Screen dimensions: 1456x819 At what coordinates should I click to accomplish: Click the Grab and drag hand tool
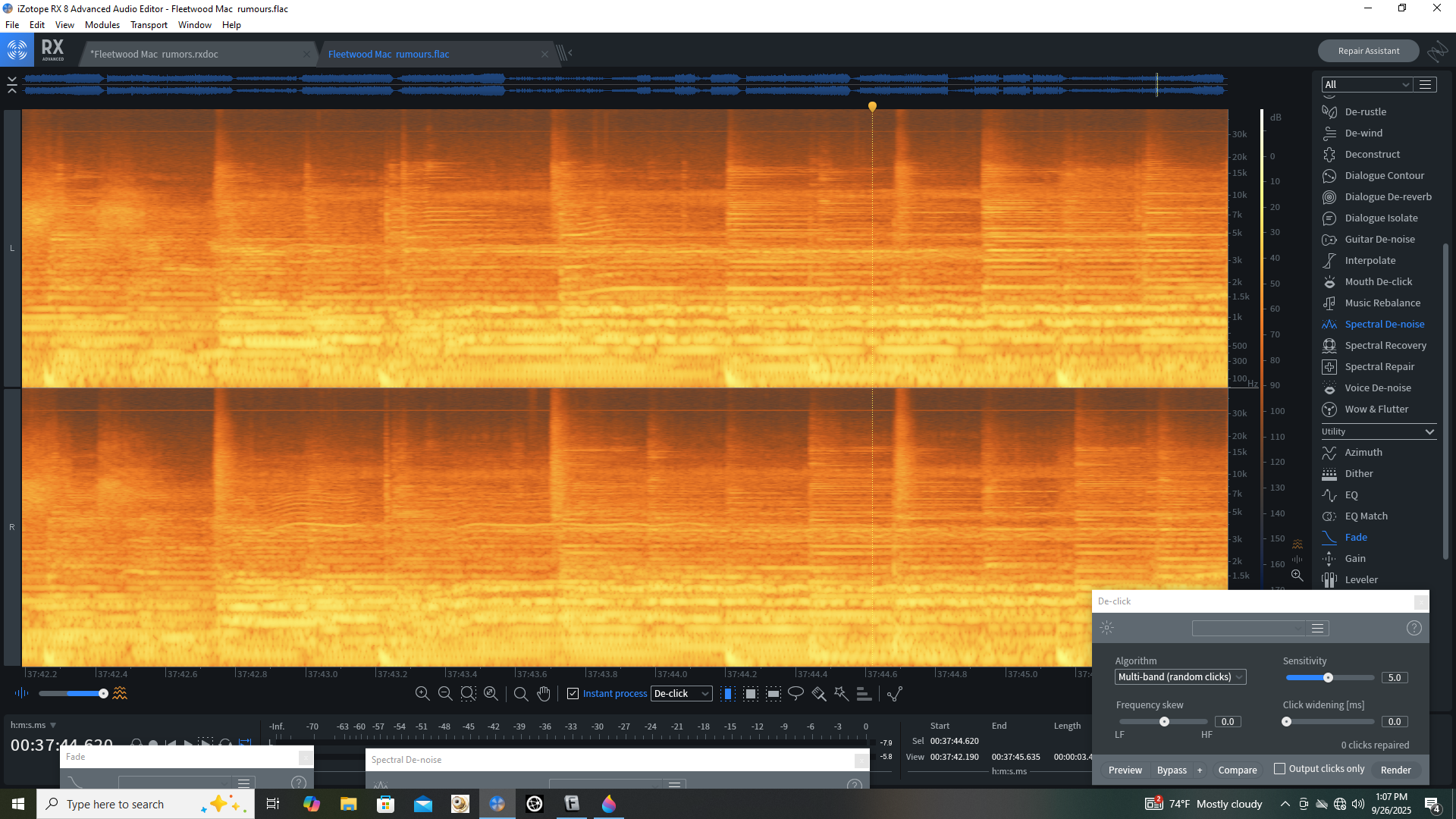click(x=544, y=693)
